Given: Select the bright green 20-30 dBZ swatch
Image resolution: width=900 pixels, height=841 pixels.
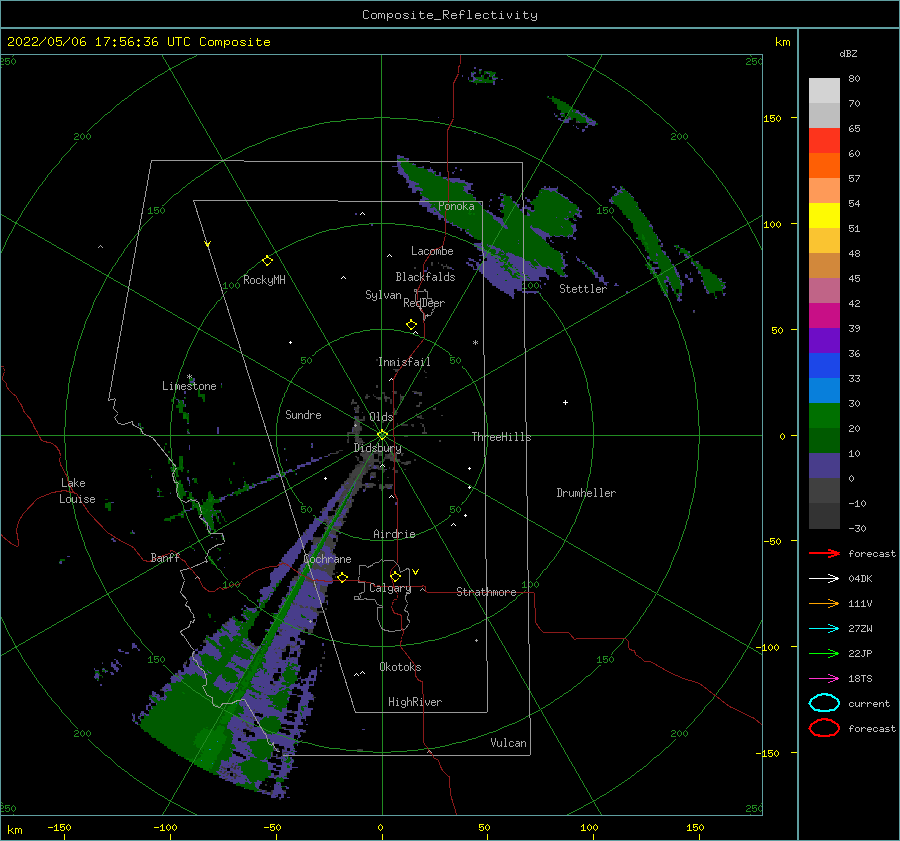Looking at the screenshot, I should tap(824, 416).
